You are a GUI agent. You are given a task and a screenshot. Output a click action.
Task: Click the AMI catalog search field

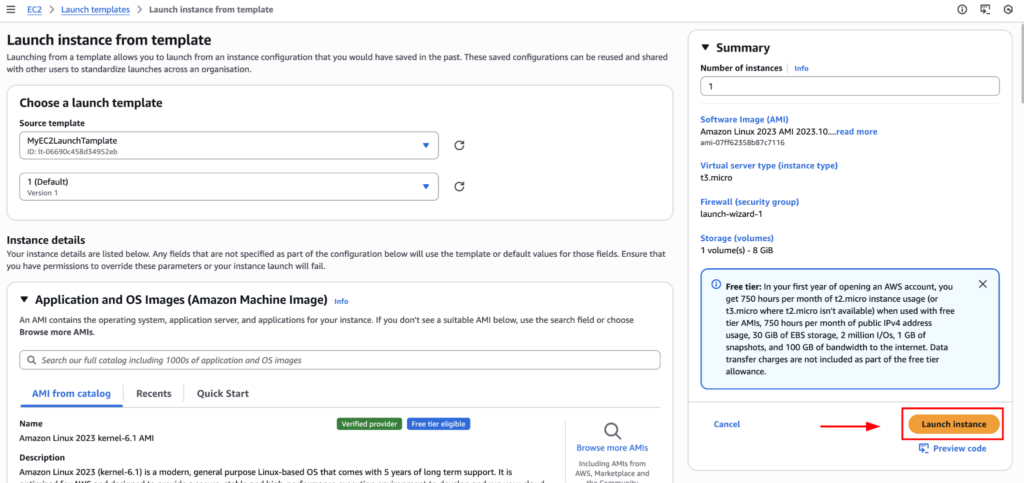coord(340,359)
